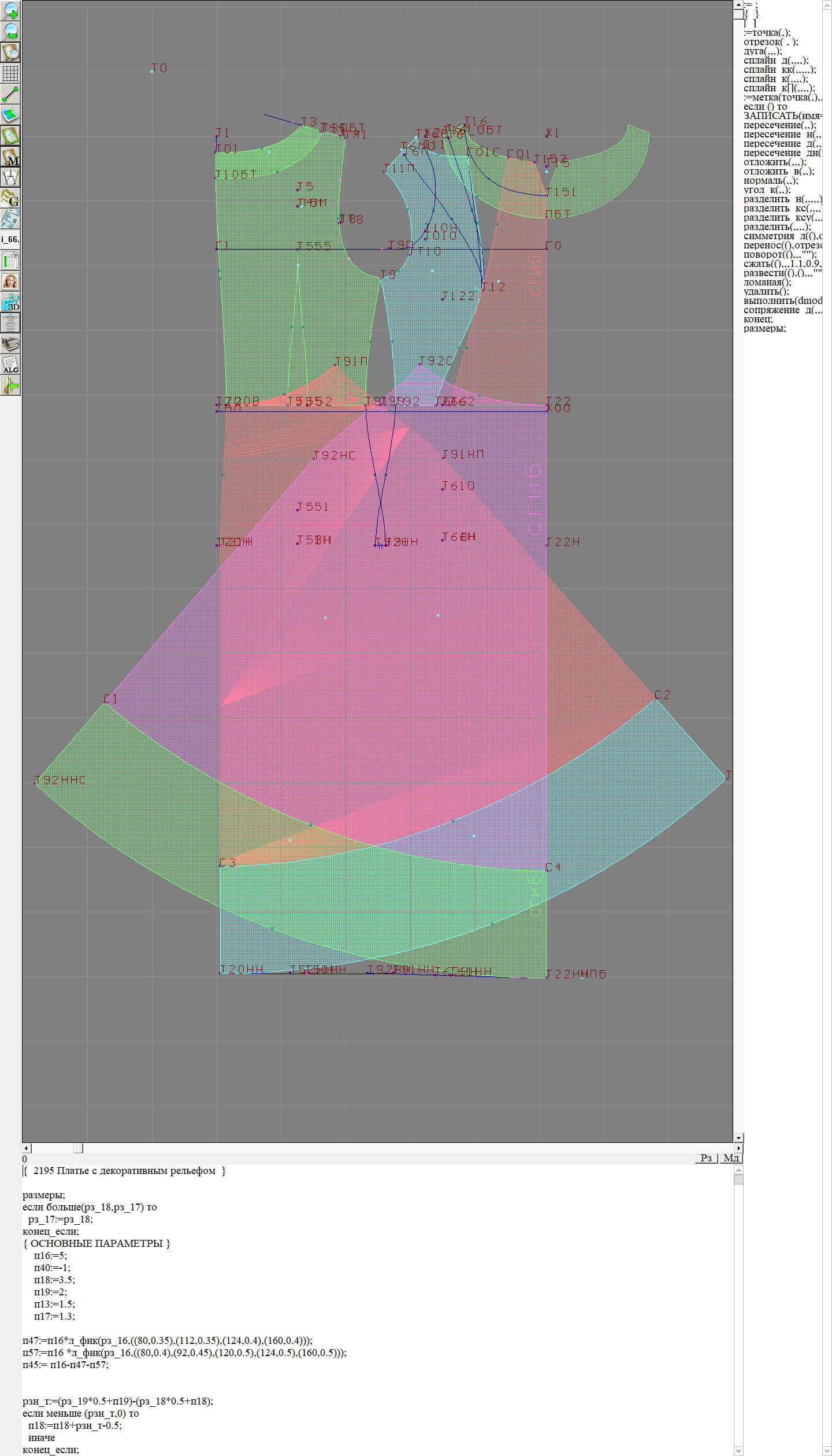Toggle the grid display icon
The height and width of the screenshot is (1456, 832).
point(10,73)
